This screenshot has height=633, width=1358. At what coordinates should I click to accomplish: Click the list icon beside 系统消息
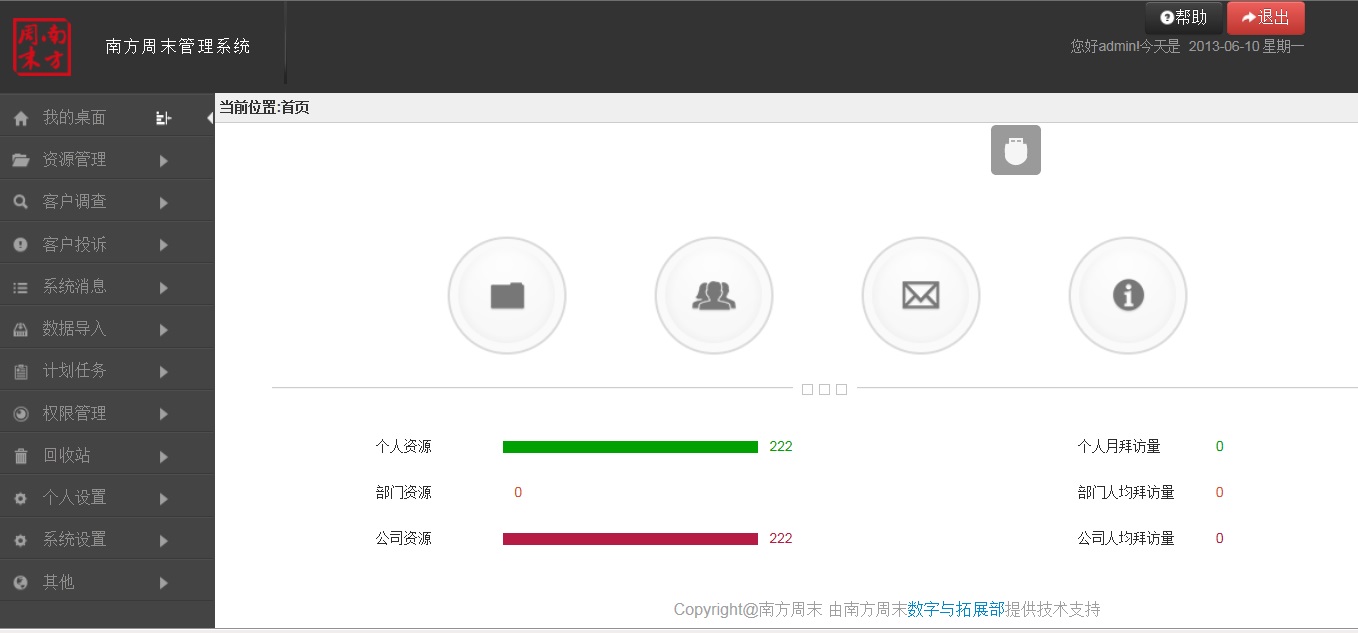[x=21, y=287]
